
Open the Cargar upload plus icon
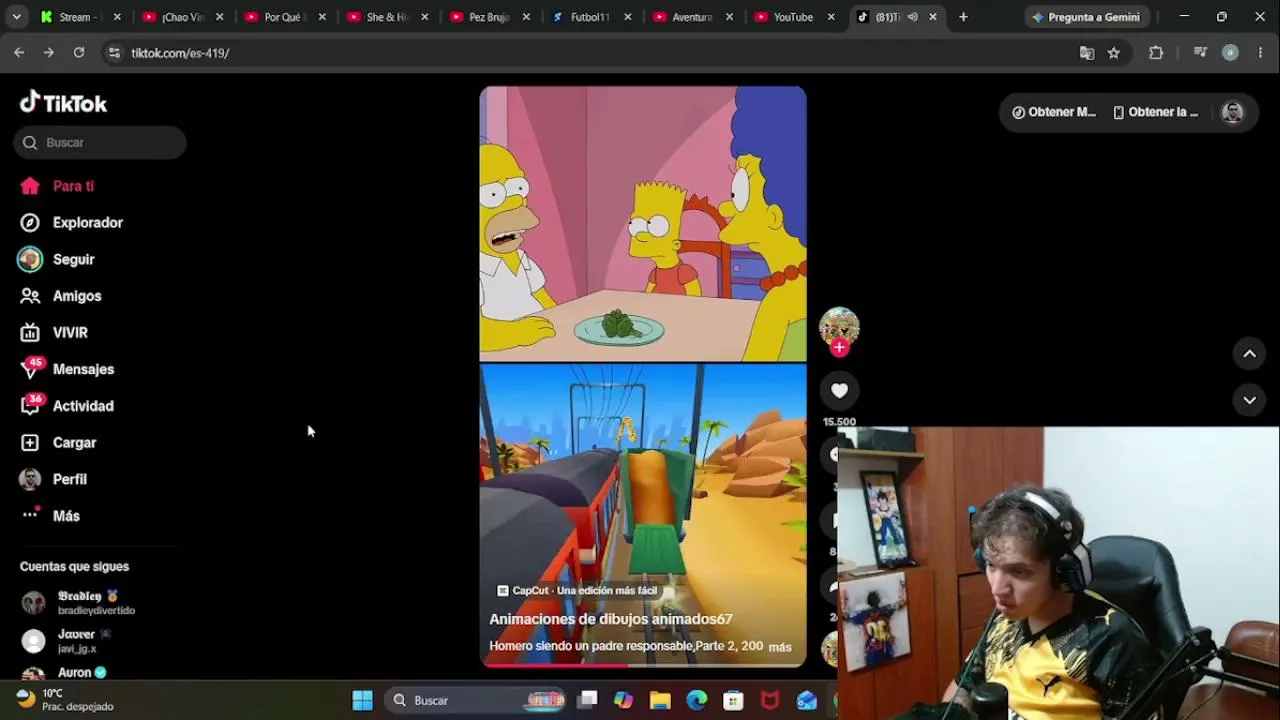coord(30,443)
